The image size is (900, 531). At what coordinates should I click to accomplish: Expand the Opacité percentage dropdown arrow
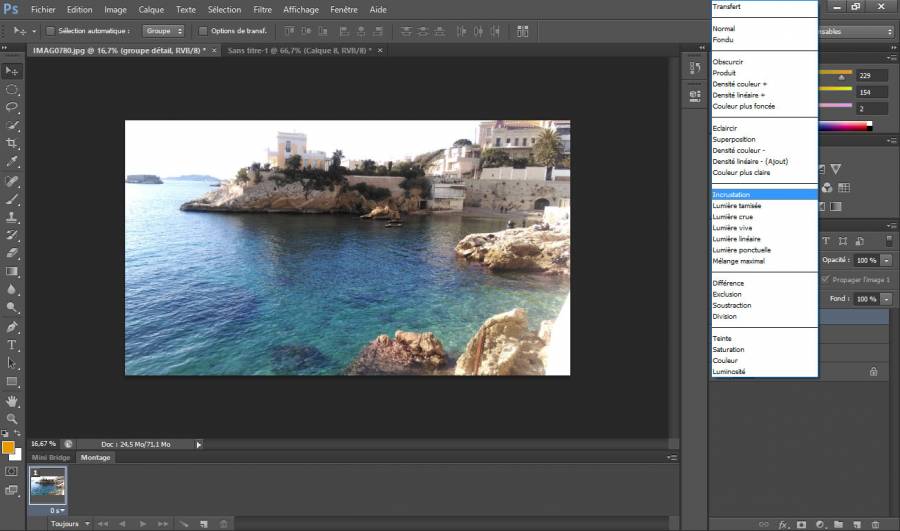(x=887, y=259)
